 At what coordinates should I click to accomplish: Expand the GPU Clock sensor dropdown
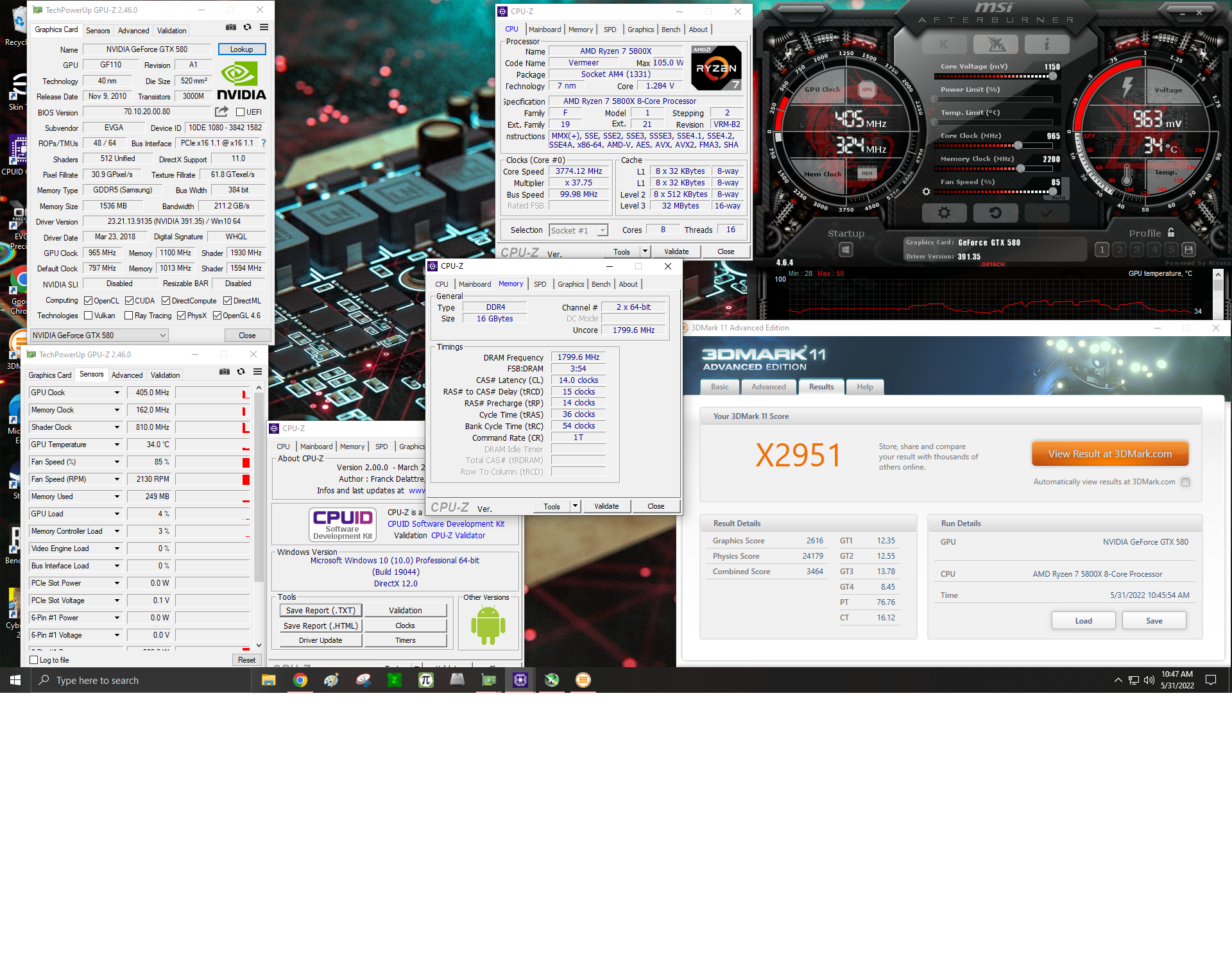pos(117,393)
